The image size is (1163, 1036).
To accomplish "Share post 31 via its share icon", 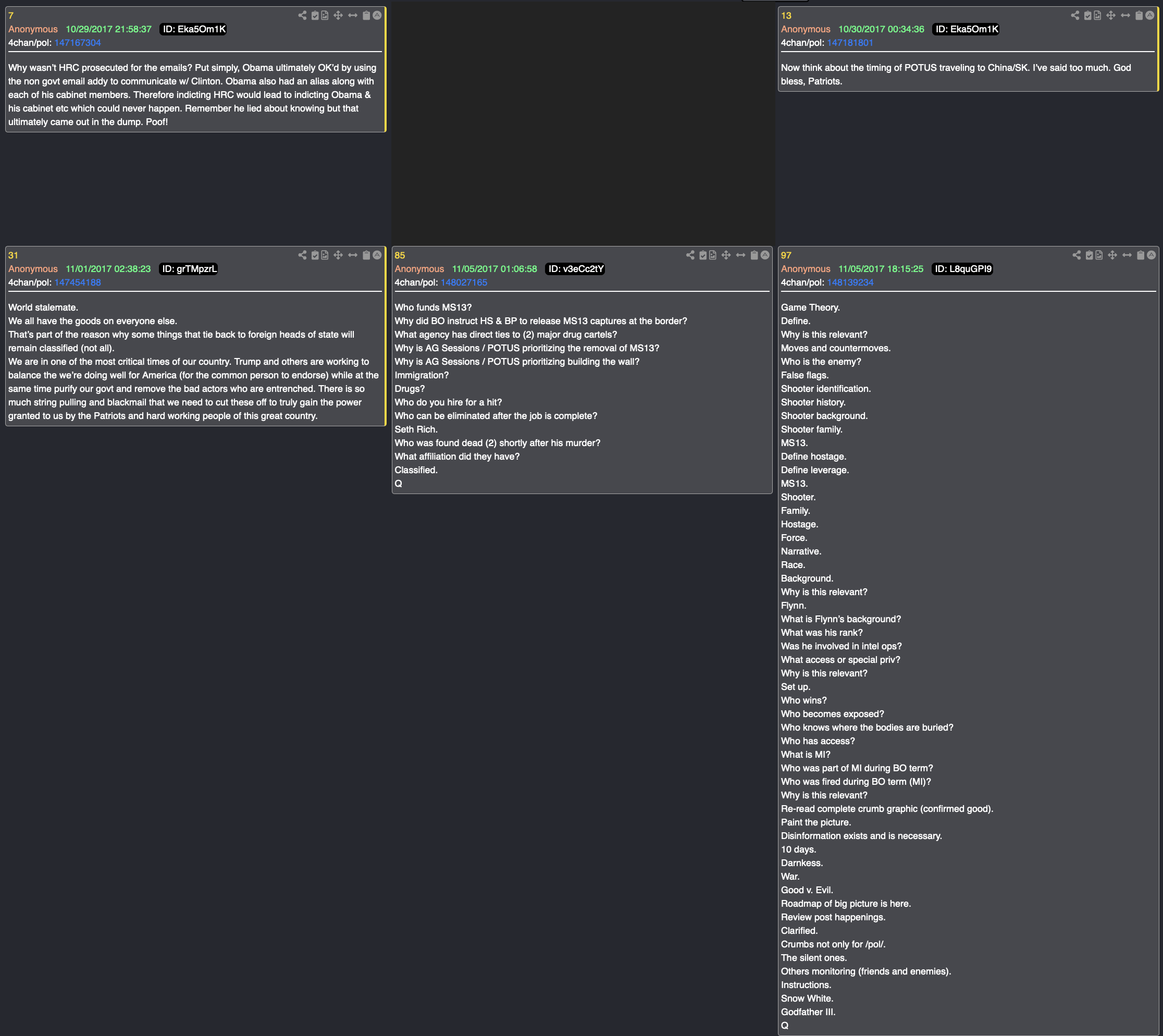I will [302, 255].
